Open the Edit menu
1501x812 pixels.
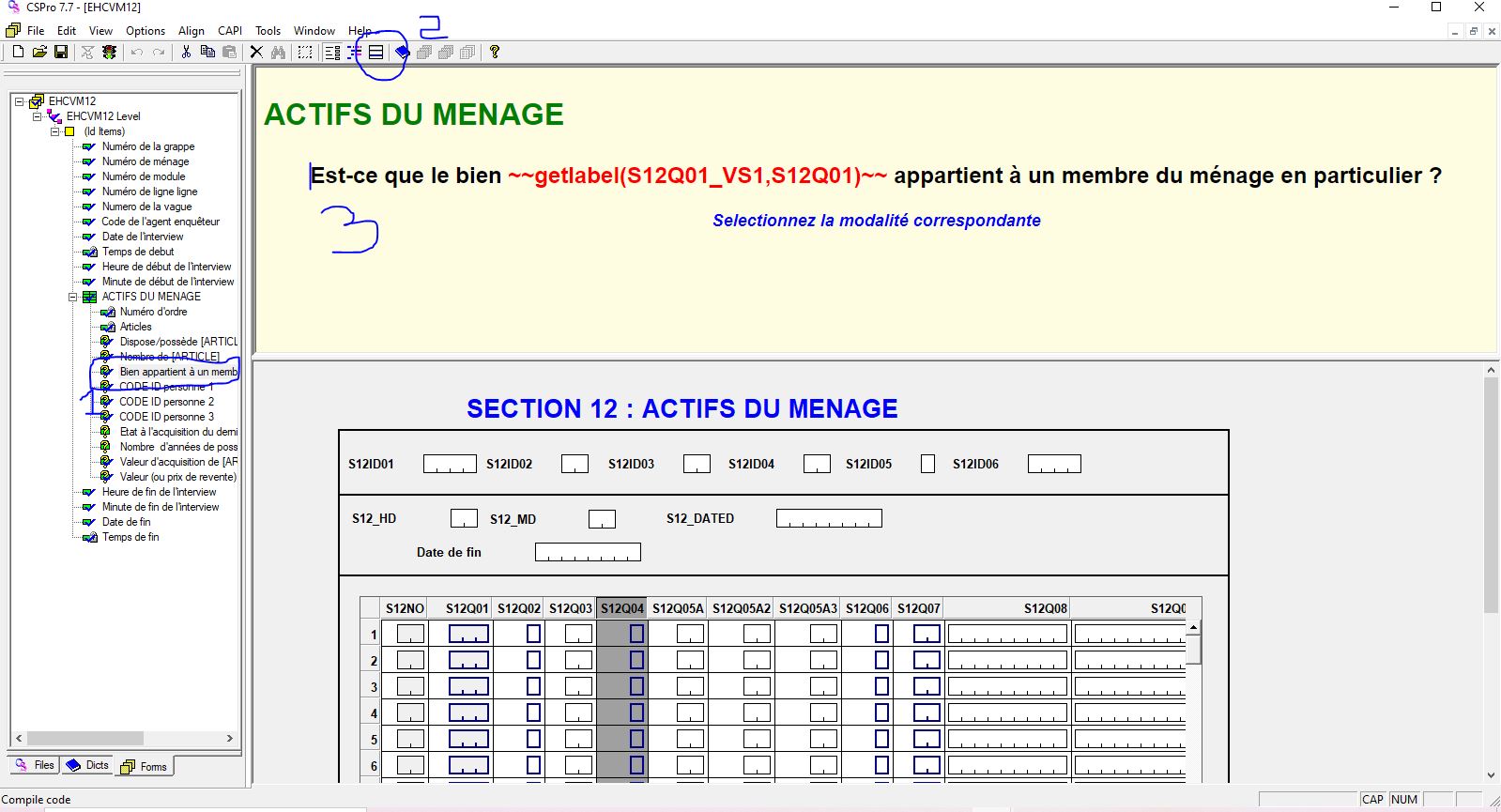[67, 31]
